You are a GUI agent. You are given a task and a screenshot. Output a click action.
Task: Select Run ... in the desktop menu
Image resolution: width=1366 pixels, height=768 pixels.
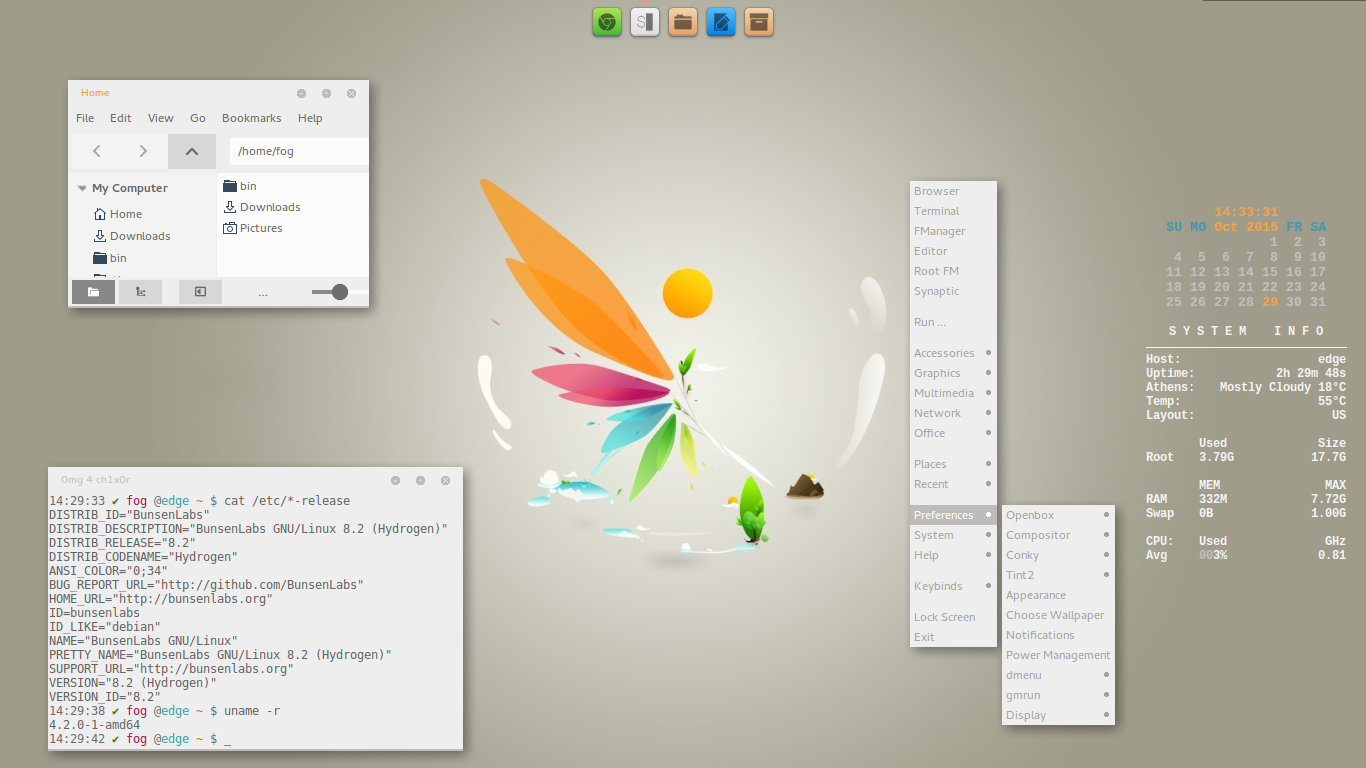[x=953, y=322]
